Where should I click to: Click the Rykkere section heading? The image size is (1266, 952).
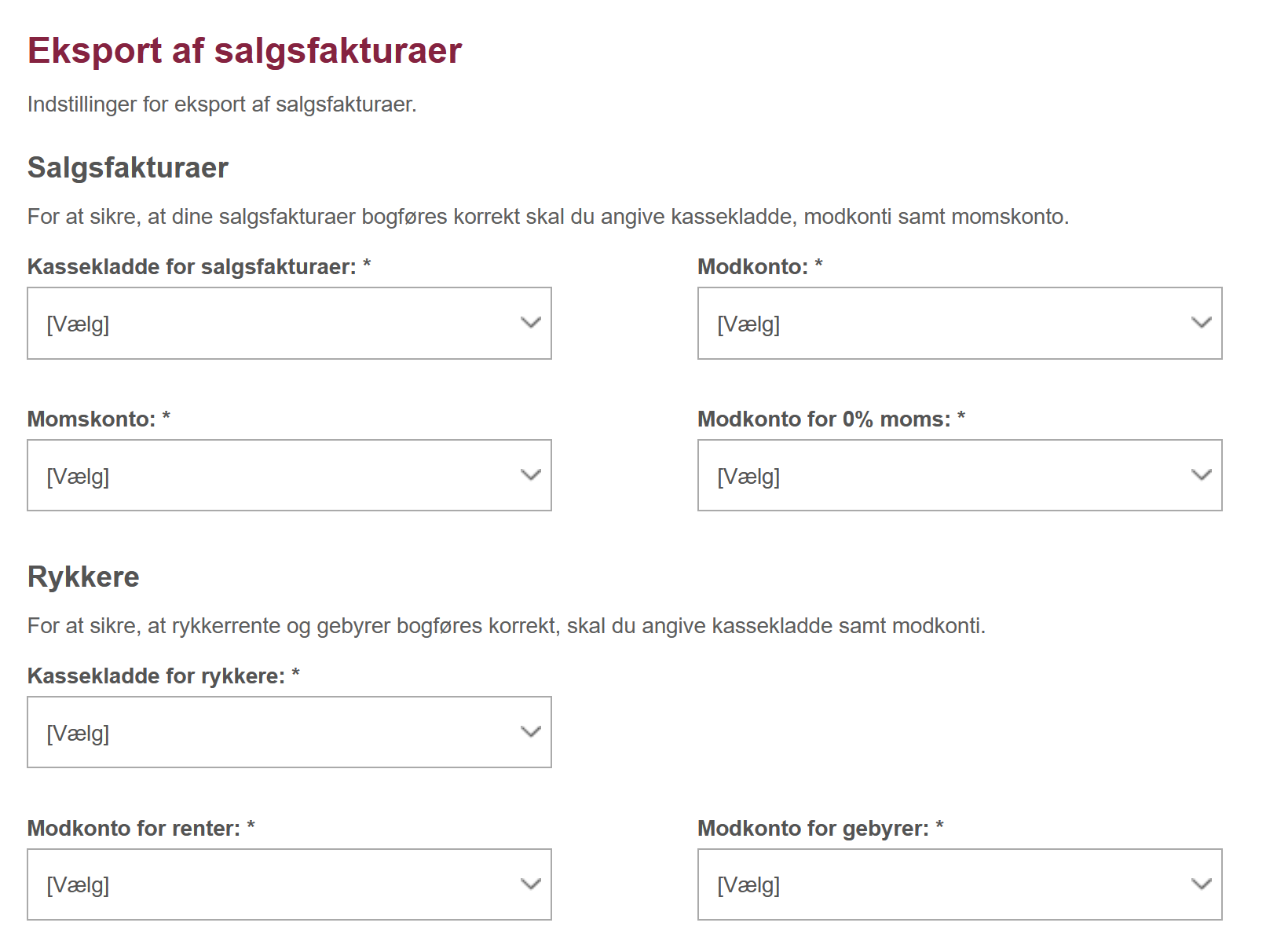[x=83, y=577]
